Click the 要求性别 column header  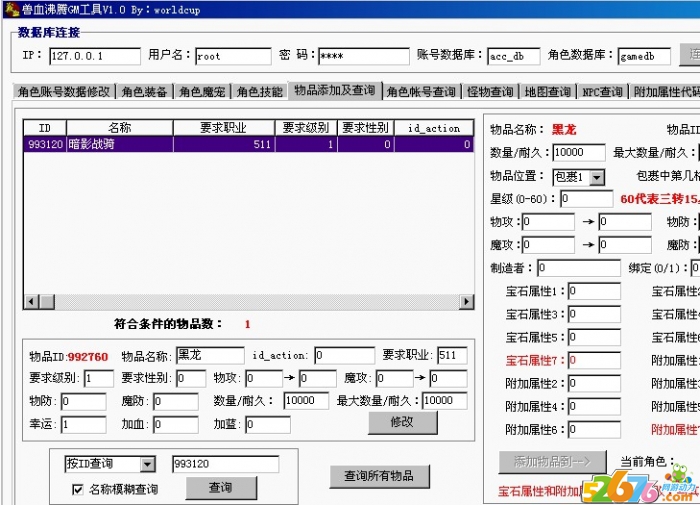point(366,128)
